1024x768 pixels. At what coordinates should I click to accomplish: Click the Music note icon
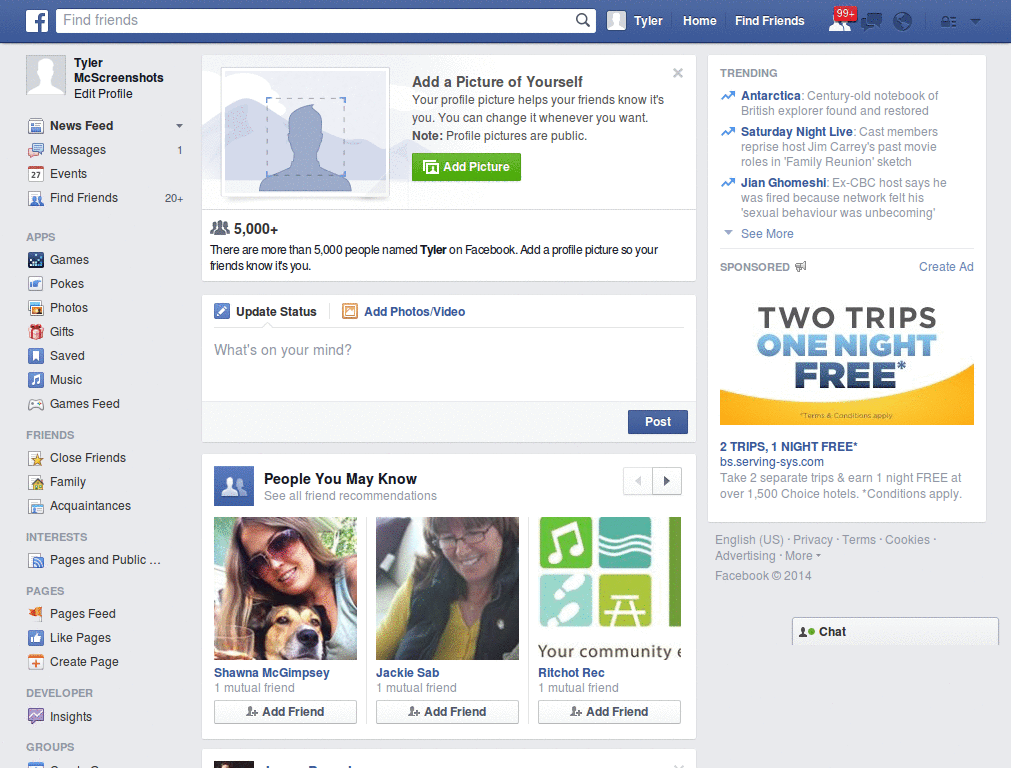(36, 380)
